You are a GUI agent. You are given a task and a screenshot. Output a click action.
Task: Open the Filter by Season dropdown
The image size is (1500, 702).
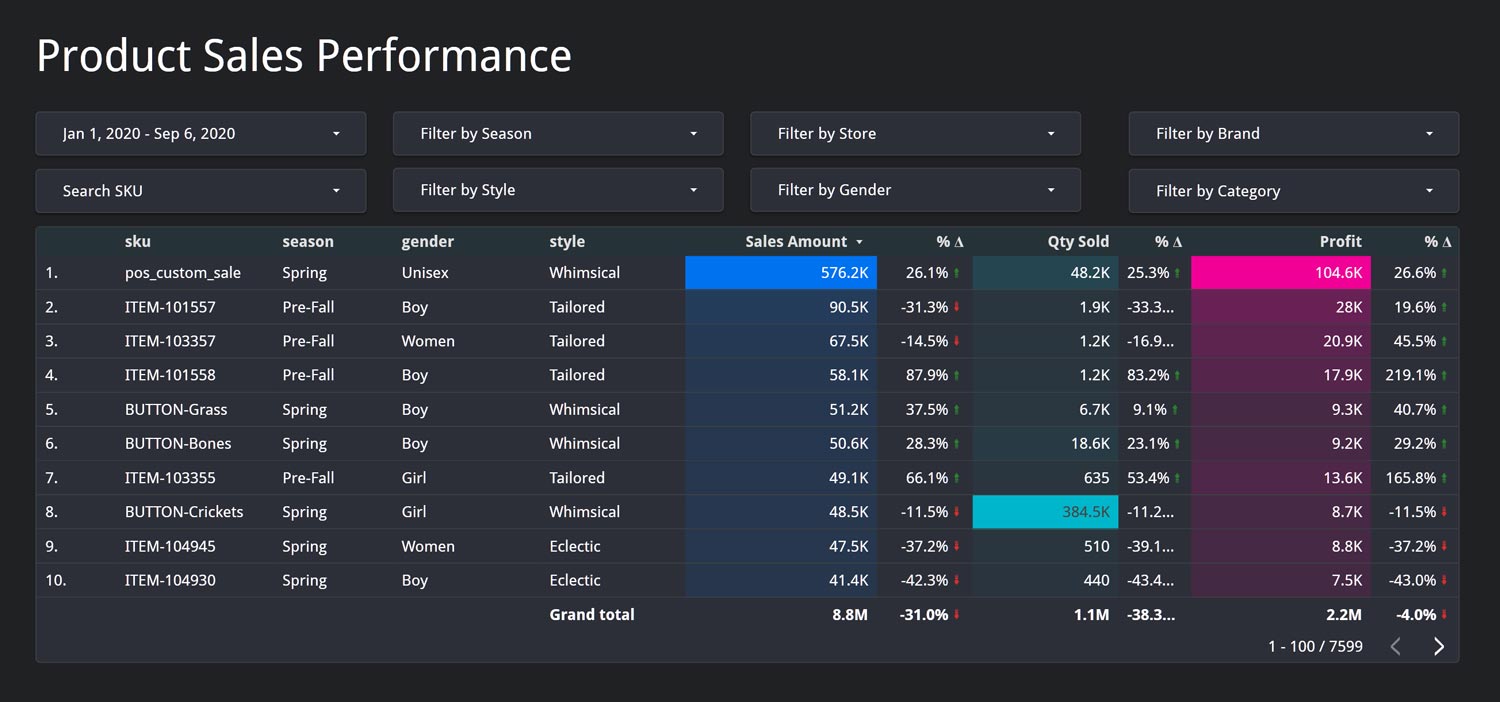[558, 134]
